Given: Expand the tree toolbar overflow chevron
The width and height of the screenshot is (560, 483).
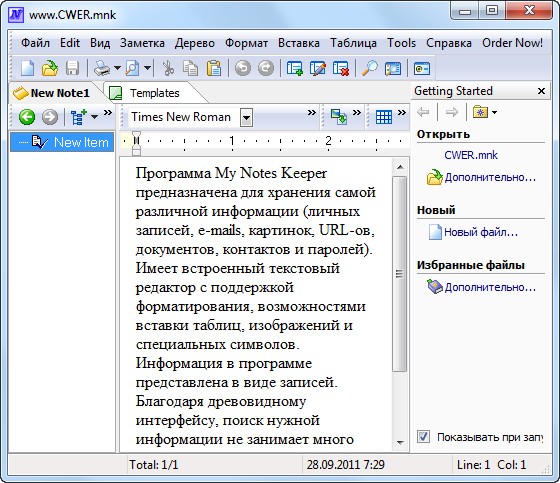Looking at the screenshot, I should 108,113.
